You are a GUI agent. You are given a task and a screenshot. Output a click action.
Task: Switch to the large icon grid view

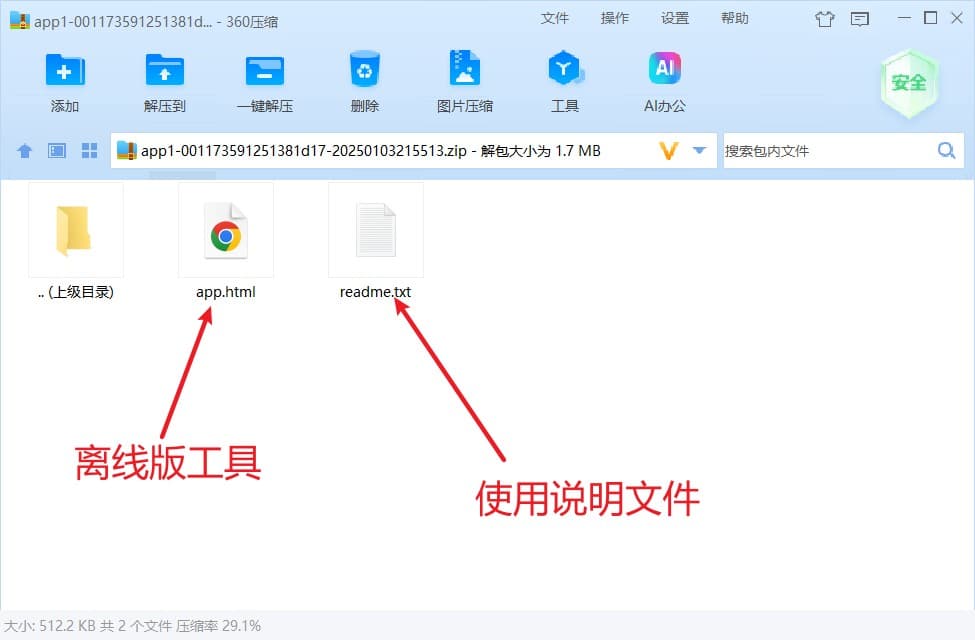pos(89,151)
